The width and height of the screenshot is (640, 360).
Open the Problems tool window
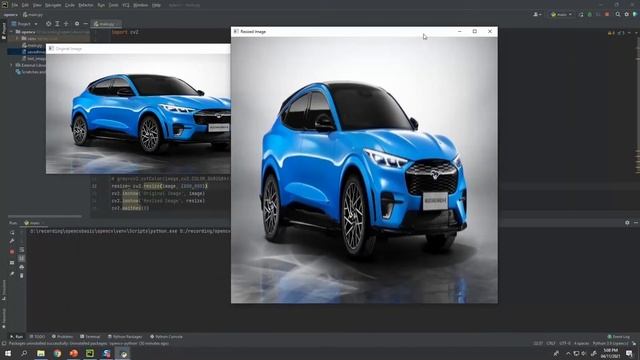[x=62, y=337]
